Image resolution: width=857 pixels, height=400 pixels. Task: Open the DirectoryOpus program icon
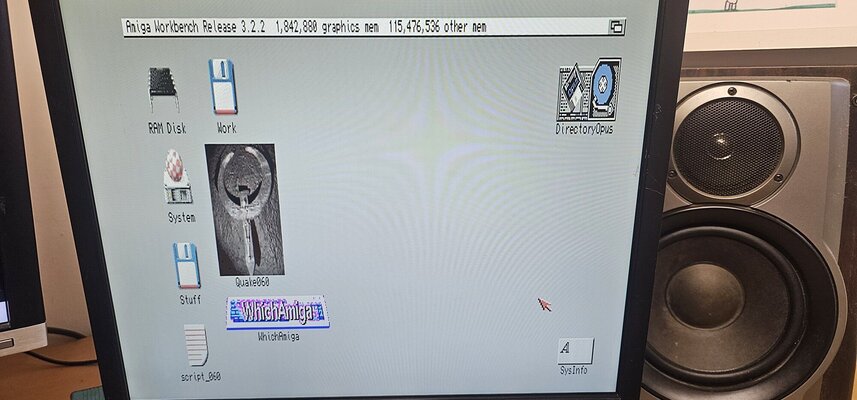(588, 90)
